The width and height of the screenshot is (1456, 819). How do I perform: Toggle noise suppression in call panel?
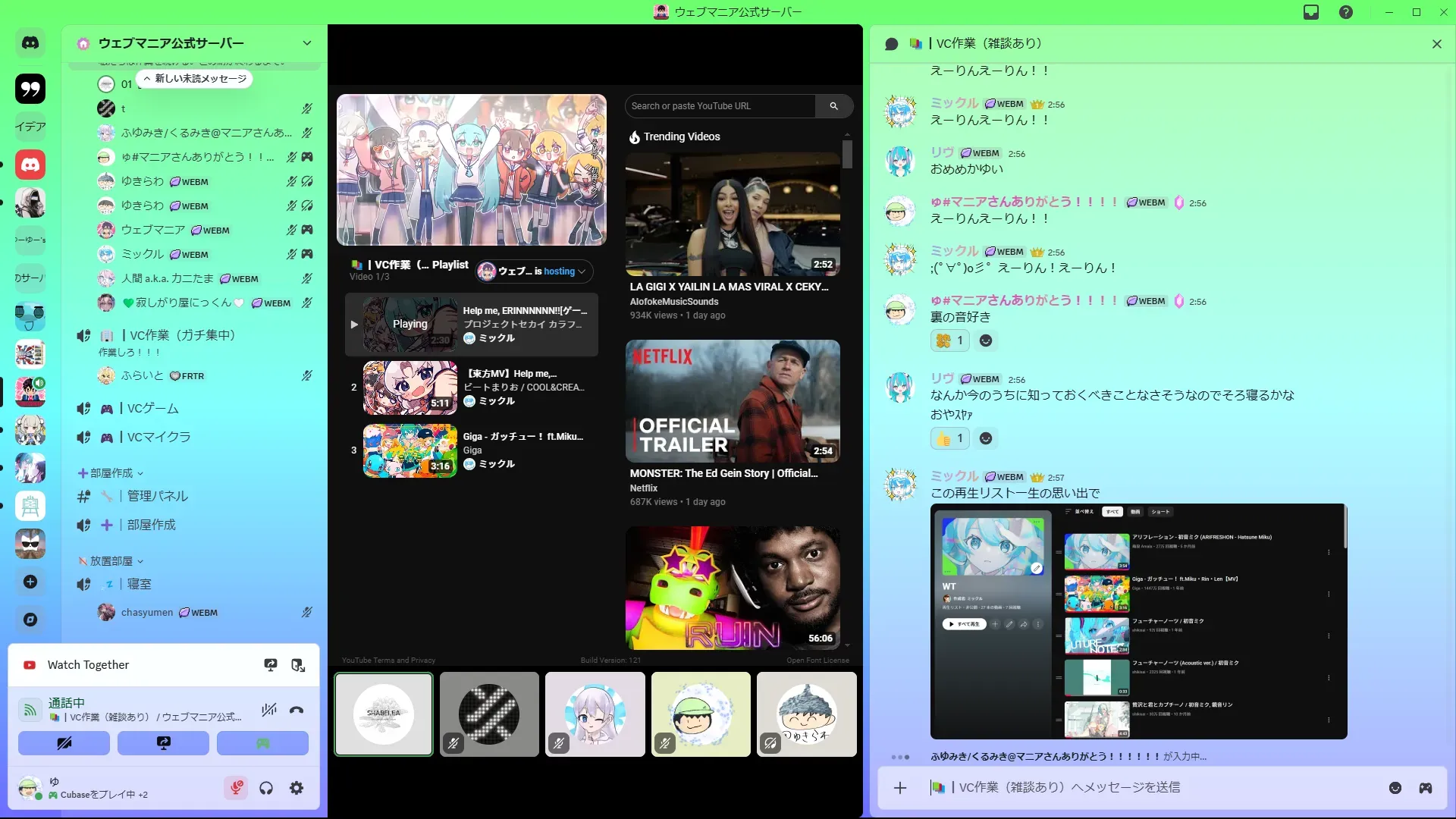[x=268, y=711]
